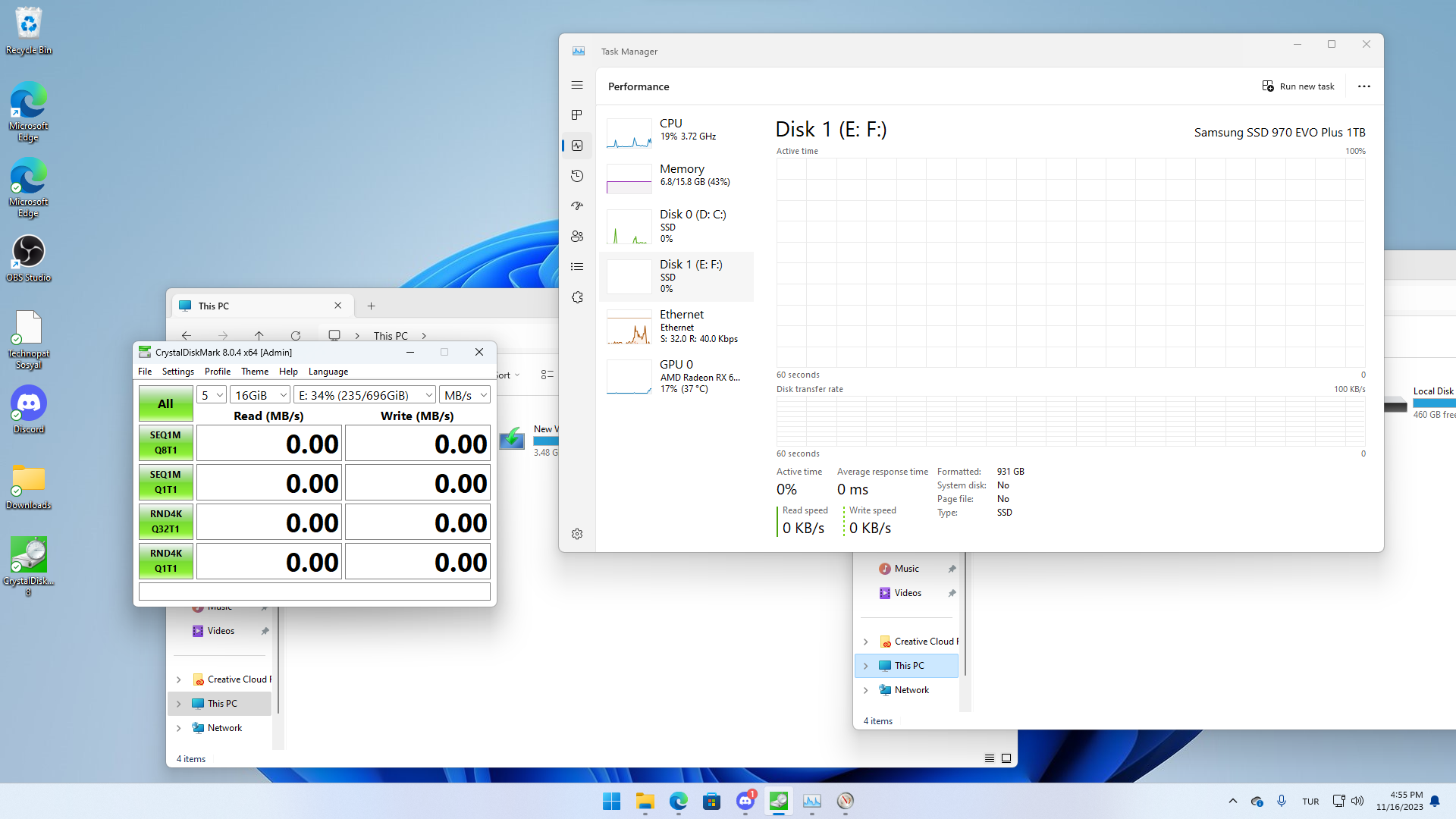Open more options ellipsis in Task Manager
Image resolution: width=1456 pixels, height=819 pixels.
tap(1363, 86)
